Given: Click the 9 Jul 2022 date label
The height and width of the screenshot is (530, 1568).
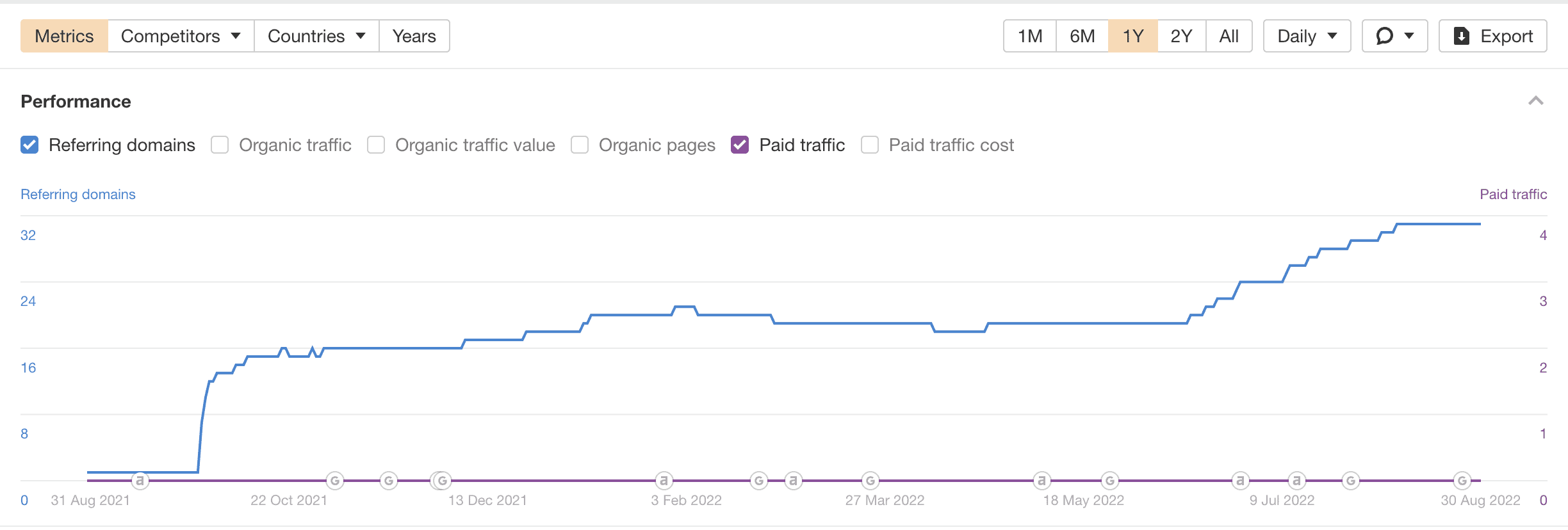Looking at the screenshot, I should tap(1282, 500).
